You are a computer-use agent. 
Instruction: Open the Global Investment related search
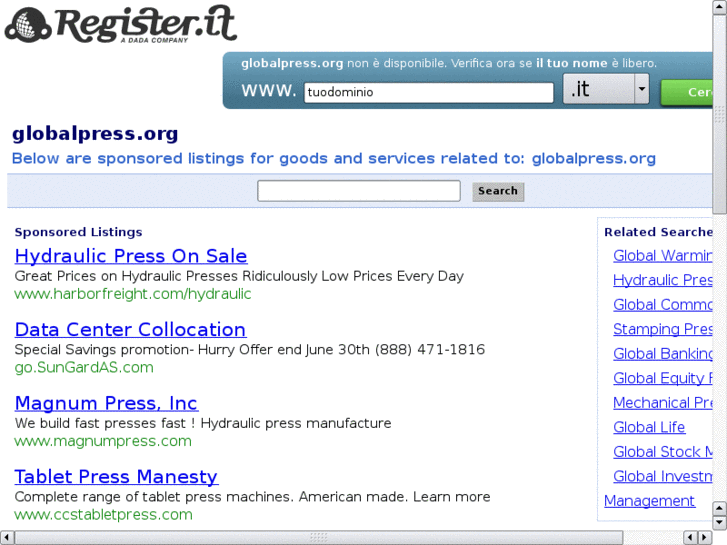[x=663, y=476]
